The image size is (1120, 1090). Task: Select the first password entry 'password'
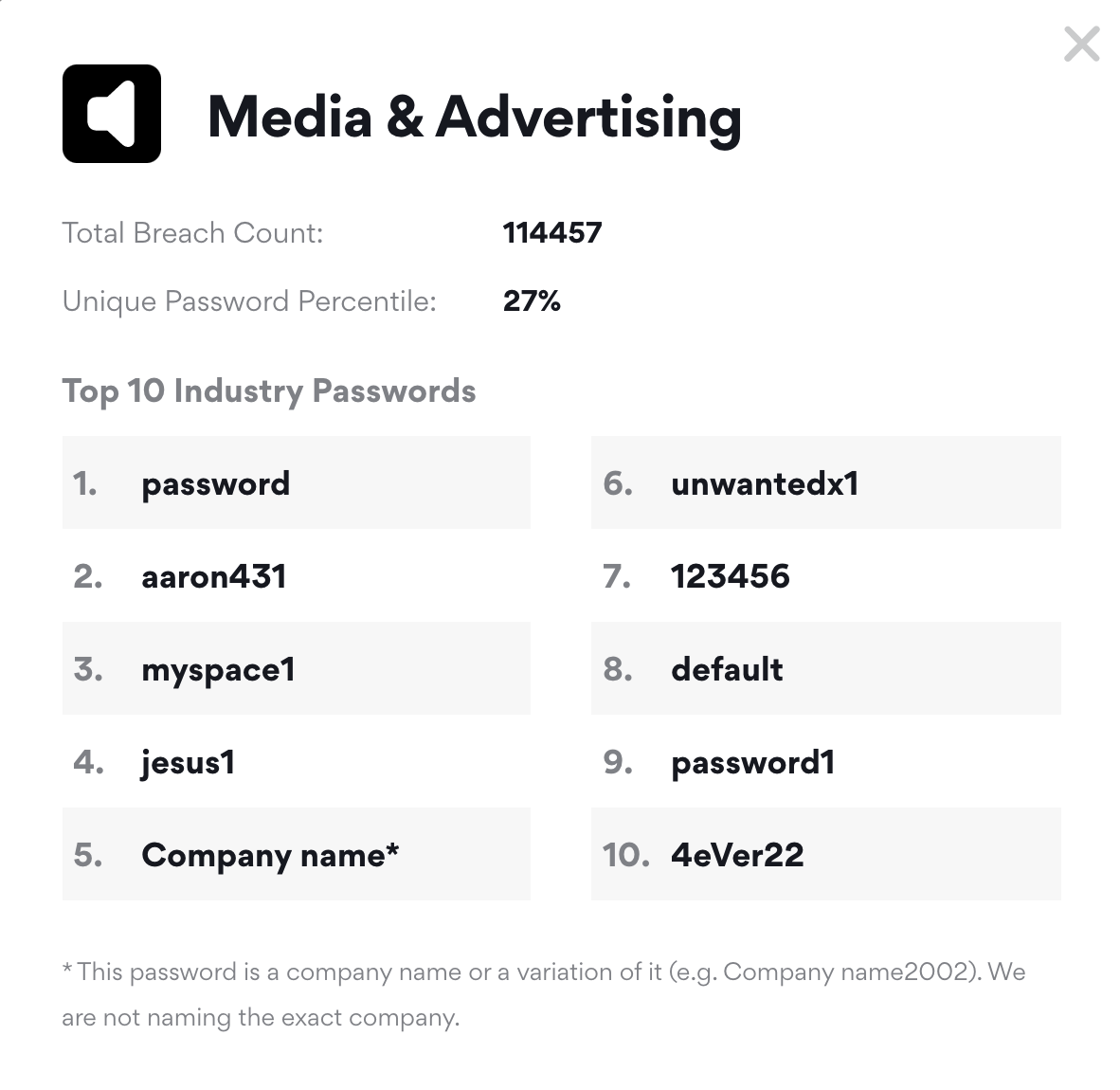pyautogui.click(x=216, y=483)
